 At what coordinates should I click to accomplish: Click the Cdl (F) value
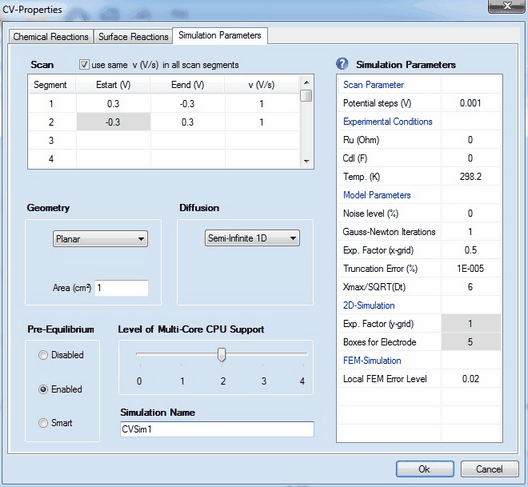pos(470,158)
